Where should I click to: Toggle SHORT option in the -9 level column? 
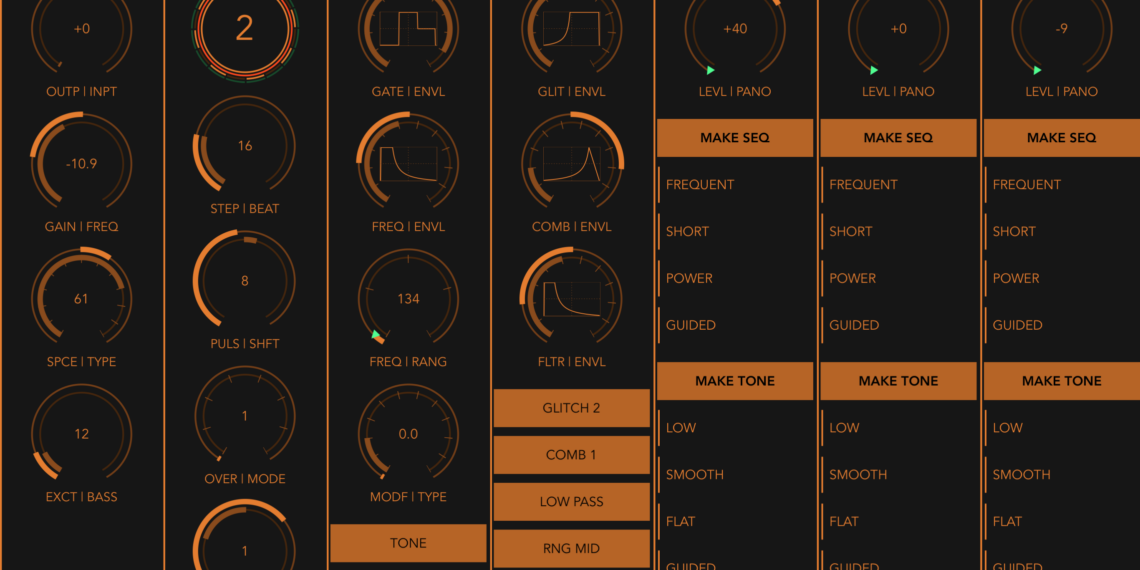[x=1014, y=231]
